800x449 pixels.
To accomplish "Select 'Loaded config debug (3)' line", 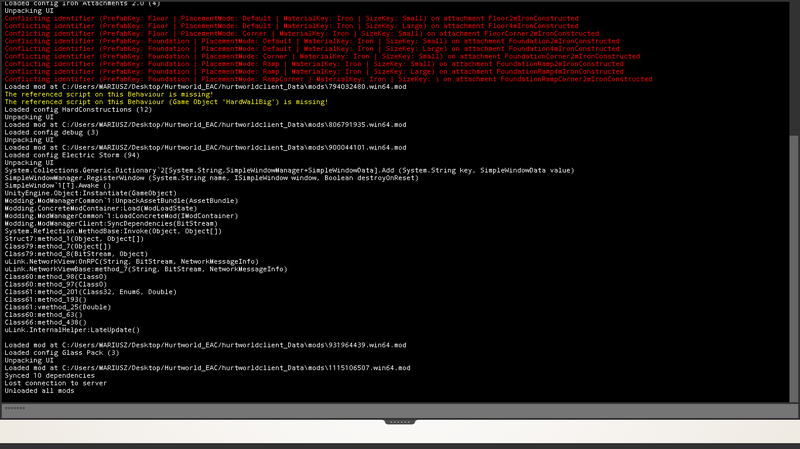I will click(x=52, y=132).
